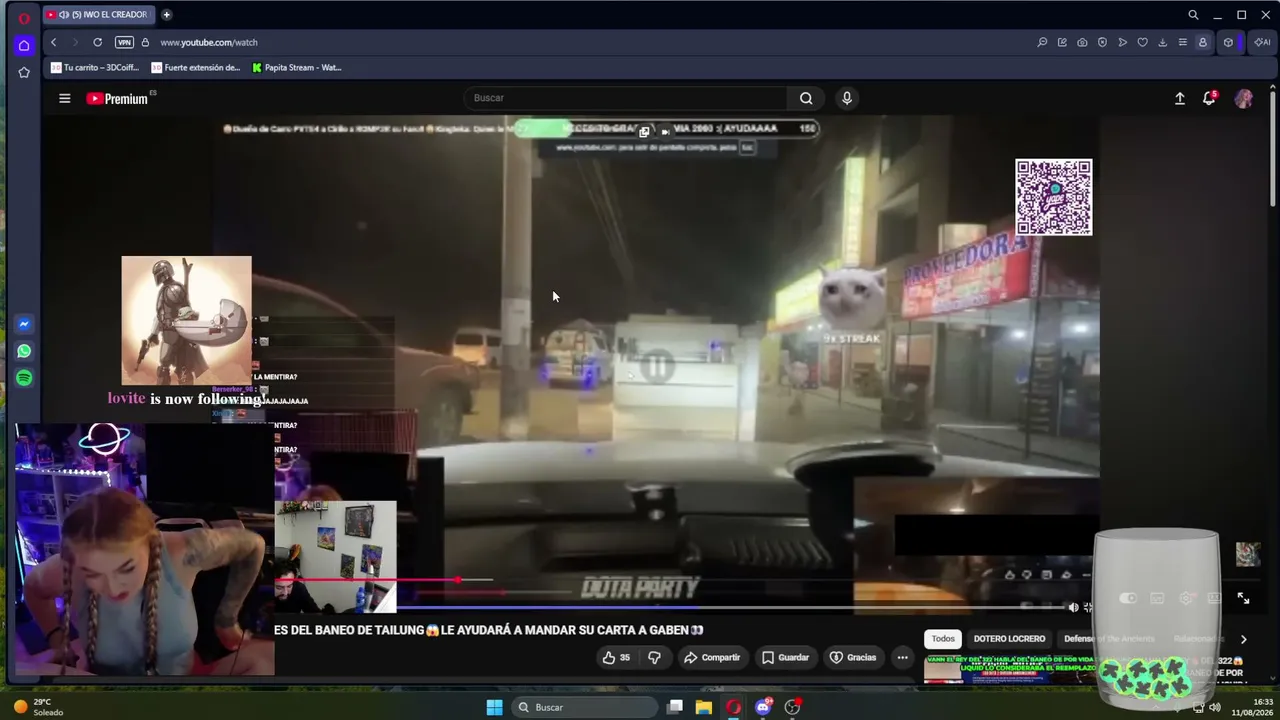Image resolution: width=1280 pixels, height=720 pixels.
Task: Open the YouTube upload/create icon
Action: (x=1180, y=98)
